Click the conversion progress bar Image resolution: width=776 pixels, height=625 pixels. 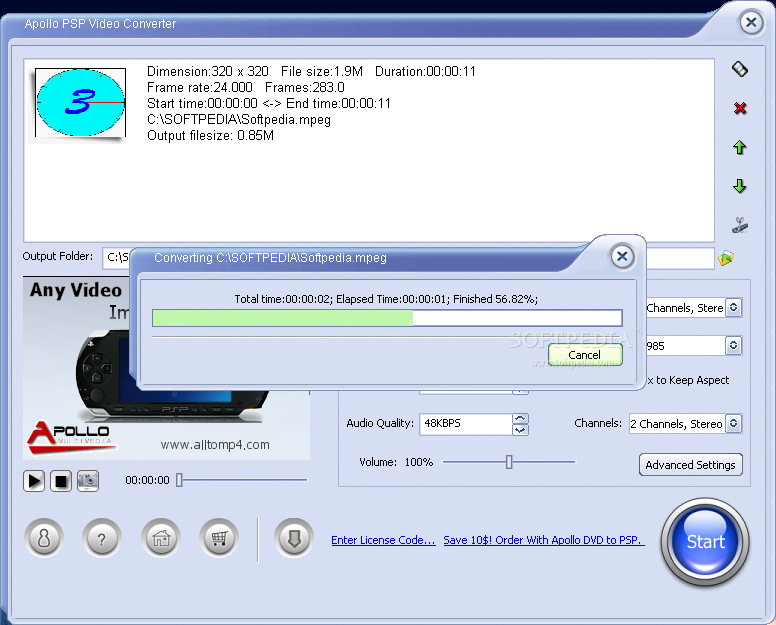387,318
